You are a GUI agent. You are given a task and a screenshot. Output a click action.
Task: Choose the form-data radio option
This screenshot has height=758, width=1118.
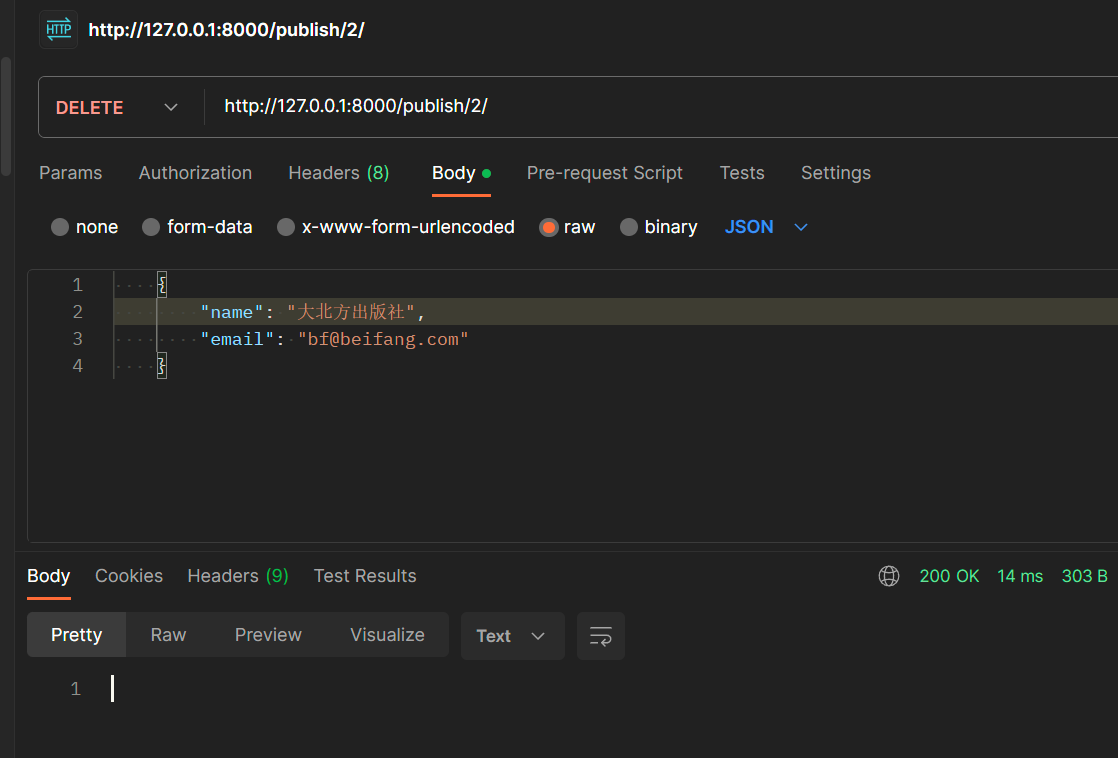click(x=151, y=227)
